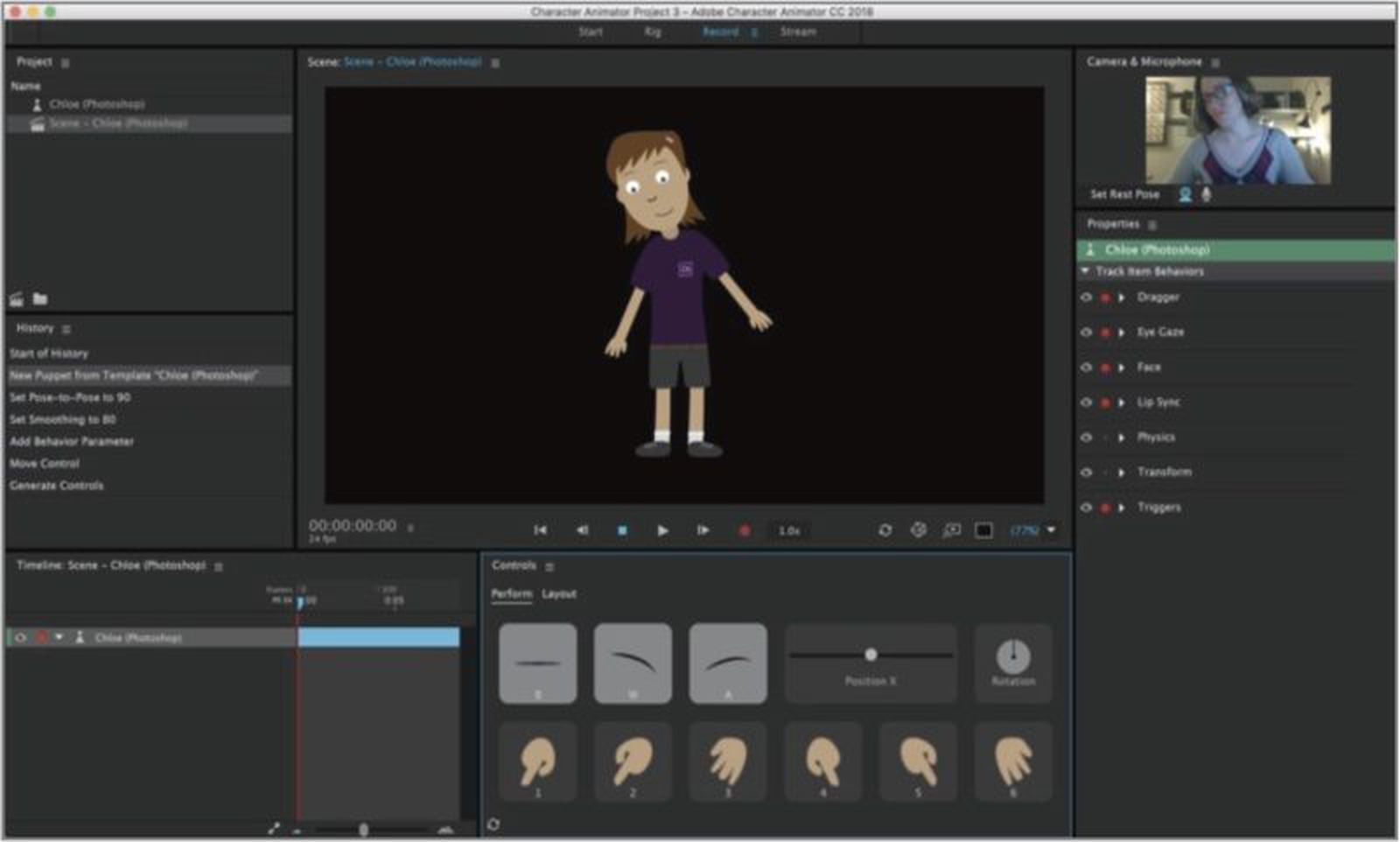1400x842 pixels.
Task: Select the Set Rest Pose camera icon
Action: (1185, 194)
